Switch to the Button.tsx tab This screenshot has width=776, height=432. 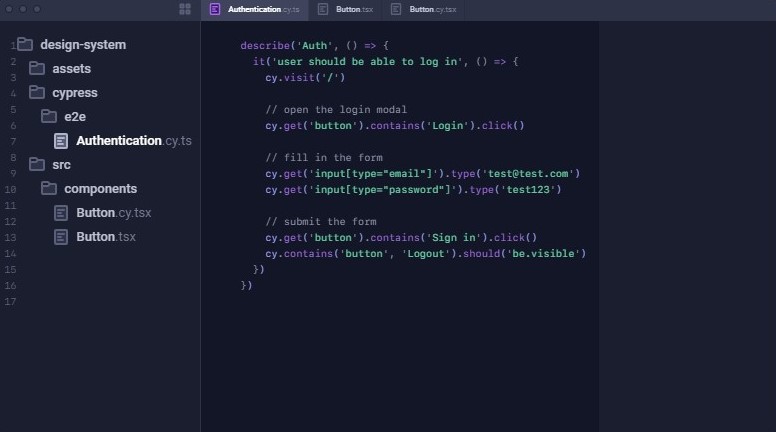[x=347, y=9]
